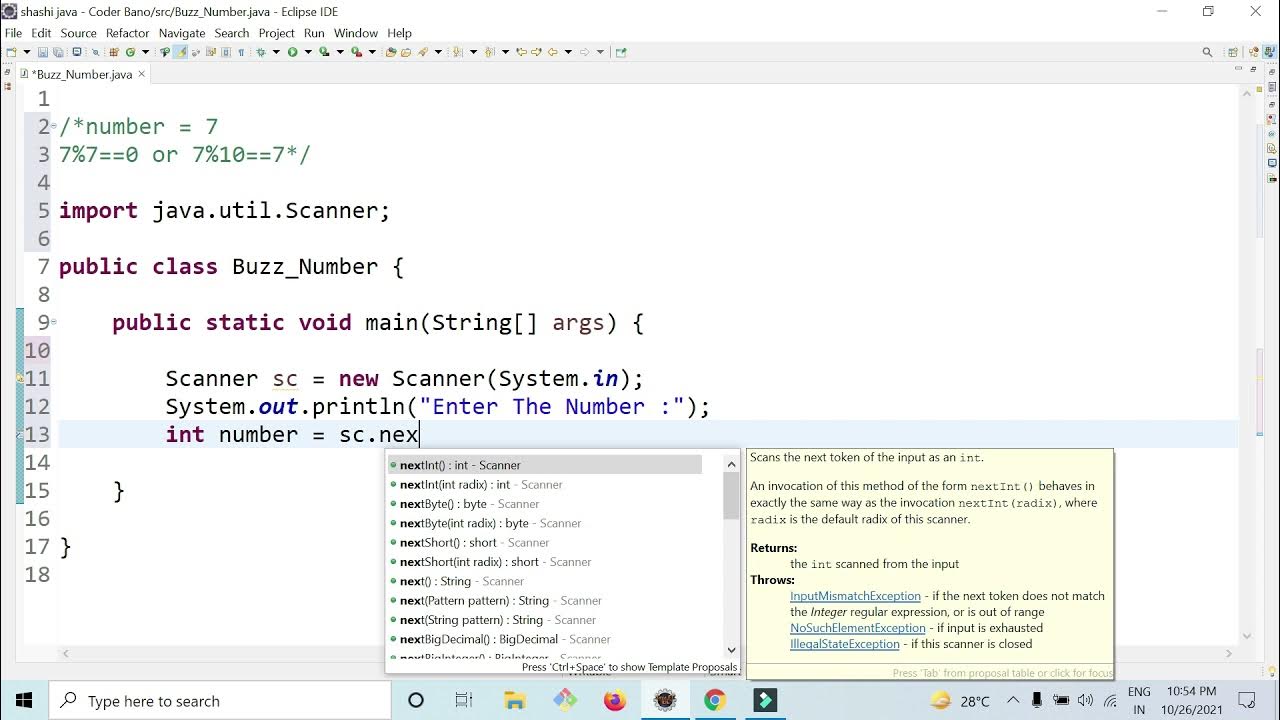Image resolution: width=1280 pixels, height=720 pixels.
Task: Open Firefox from the taskbar
Action: pyautogui.click(x=614, y=700)
